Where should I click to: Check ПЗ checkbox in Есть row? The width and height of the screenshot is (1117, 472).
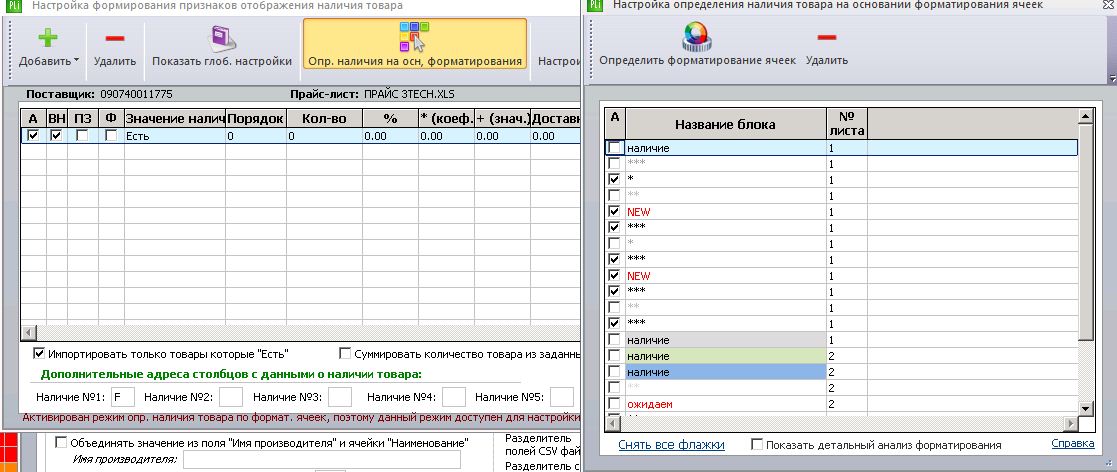83,135
